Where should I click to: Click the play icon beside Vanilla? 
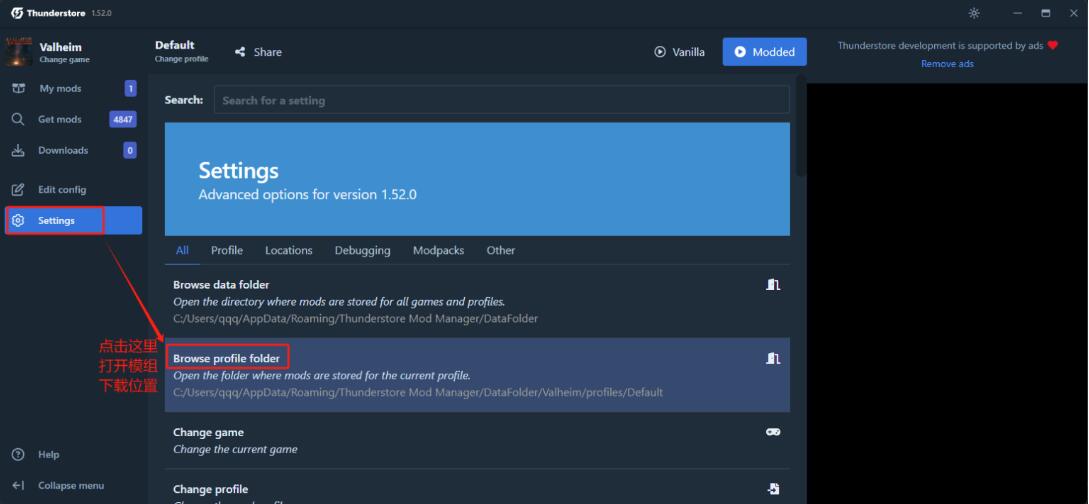[x=660, y=52]
